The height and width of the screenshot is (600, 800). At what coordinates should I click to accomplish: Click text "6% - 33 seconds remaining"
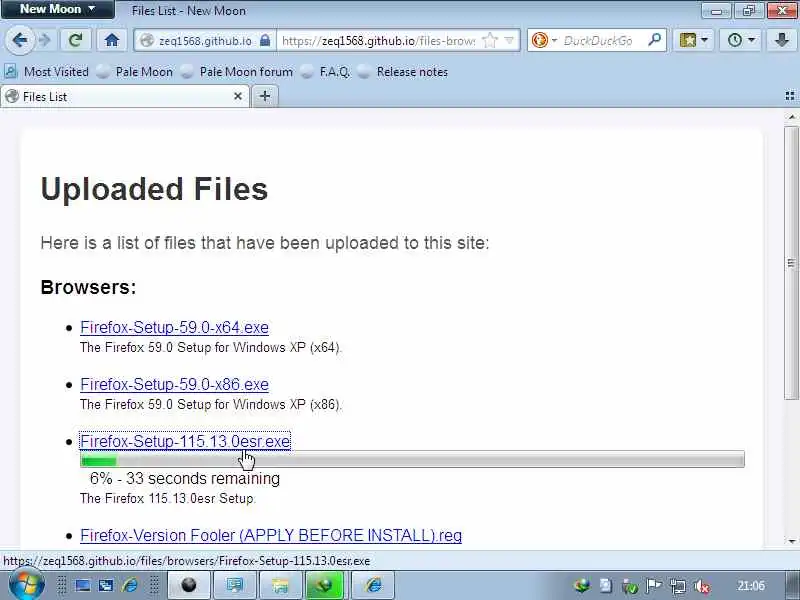(x=185, y=479)
